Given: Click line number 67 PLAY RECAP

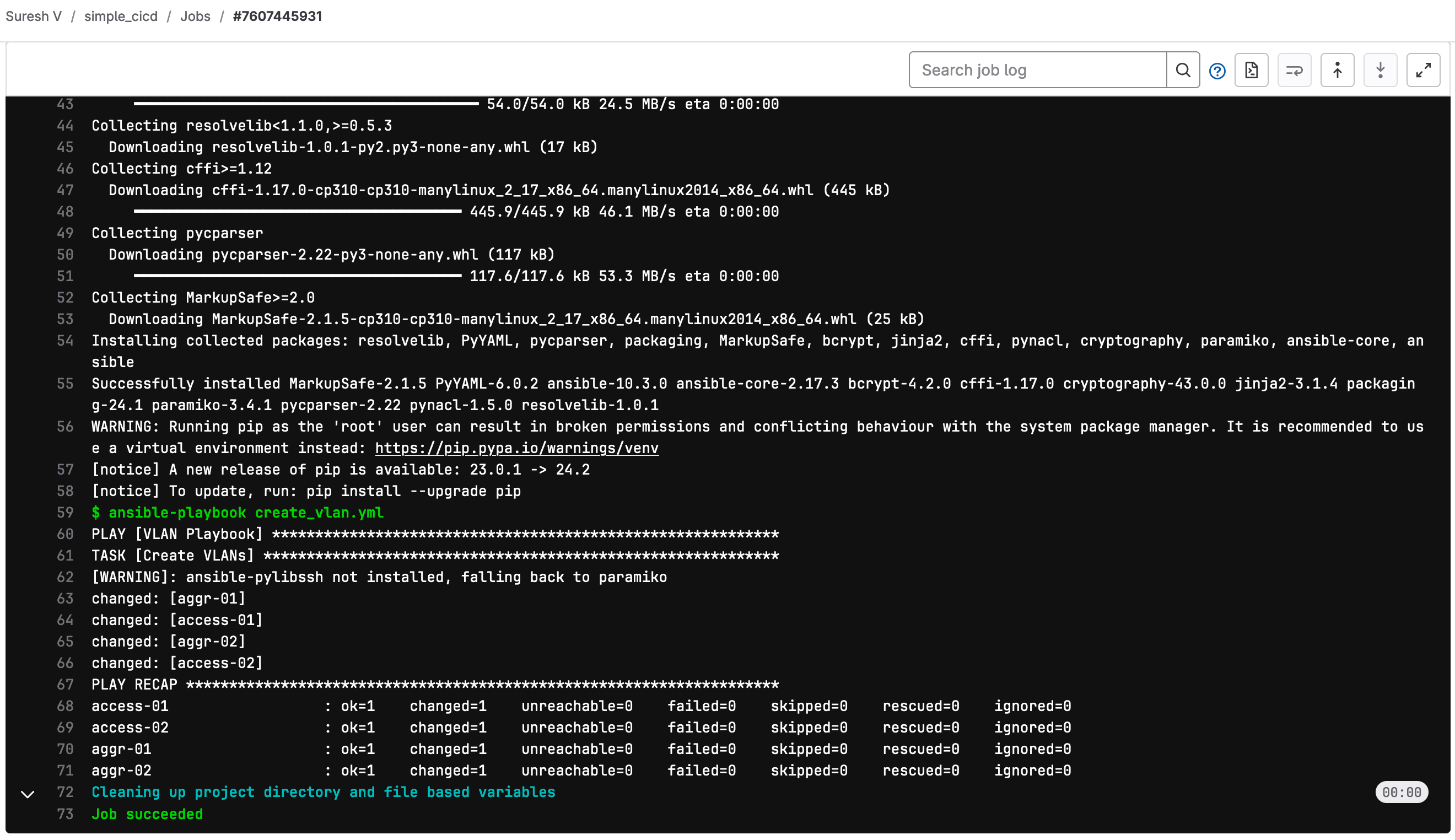Looking at the screenshot, I should click(x=65, y=685).
